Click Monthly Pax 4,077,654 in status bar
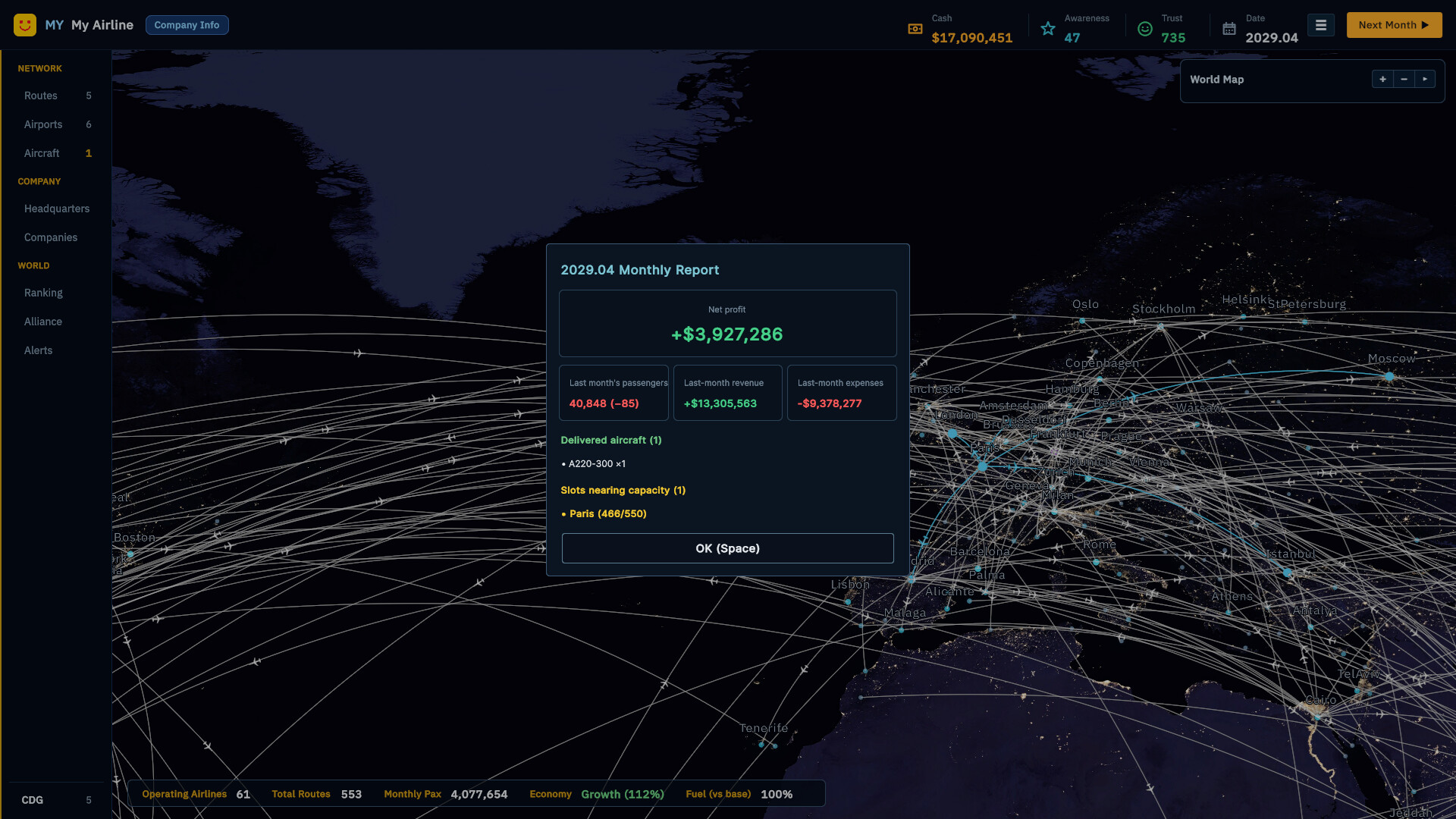Screen dimensions: 1456x819 point(445,794)
